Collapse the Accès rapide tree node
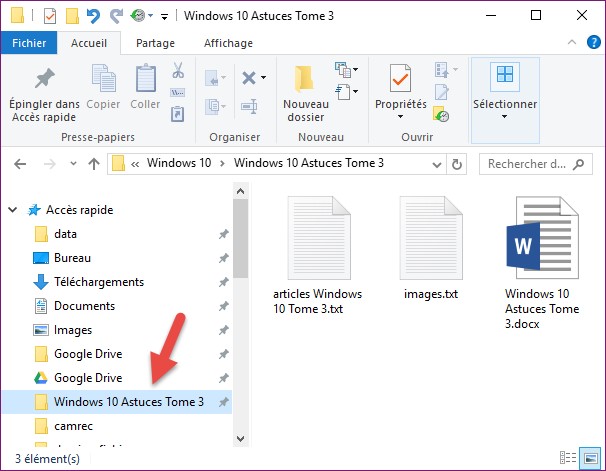The width and height of the screenshot is (606, 471). [x=13, y=210]
